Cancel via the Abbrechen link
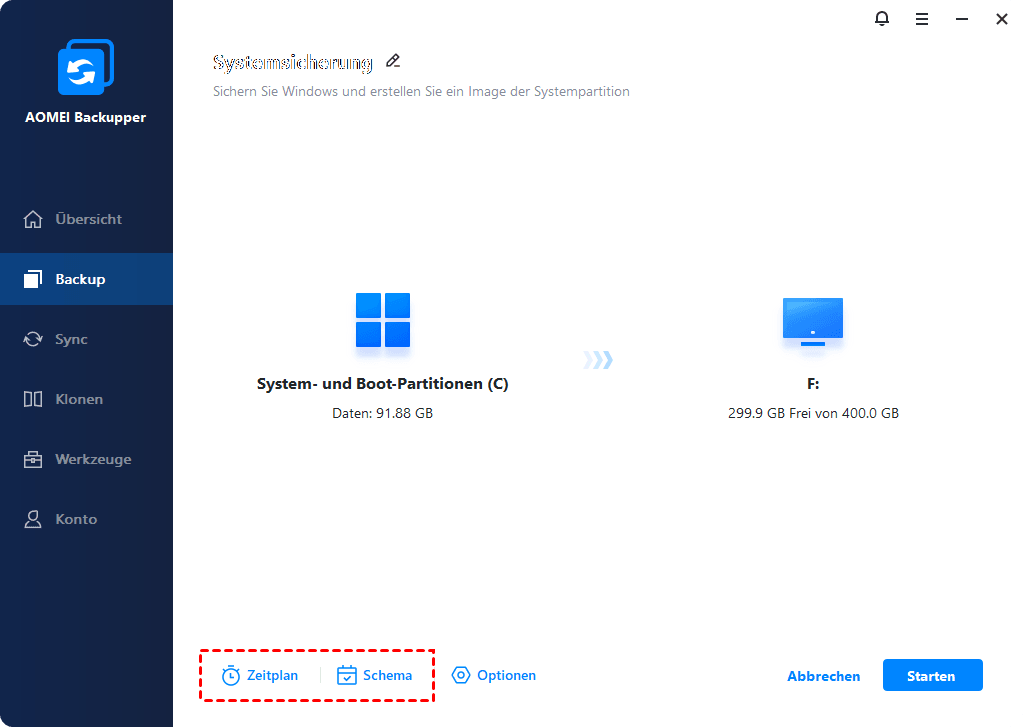The height and width of the screenshot is (727, 1023). 823,676
